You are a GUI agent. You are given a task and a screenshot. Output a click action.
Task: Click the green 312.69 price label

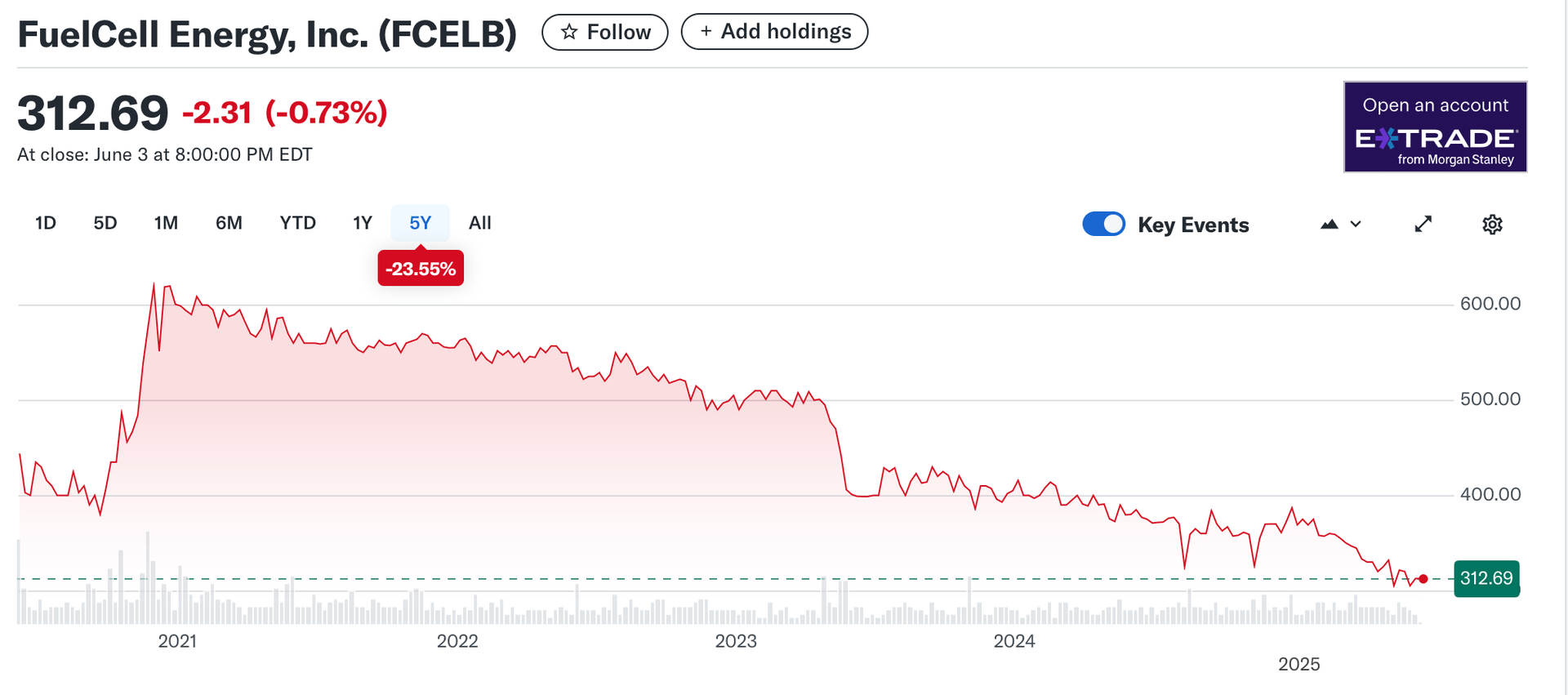tap(1486, 578)
